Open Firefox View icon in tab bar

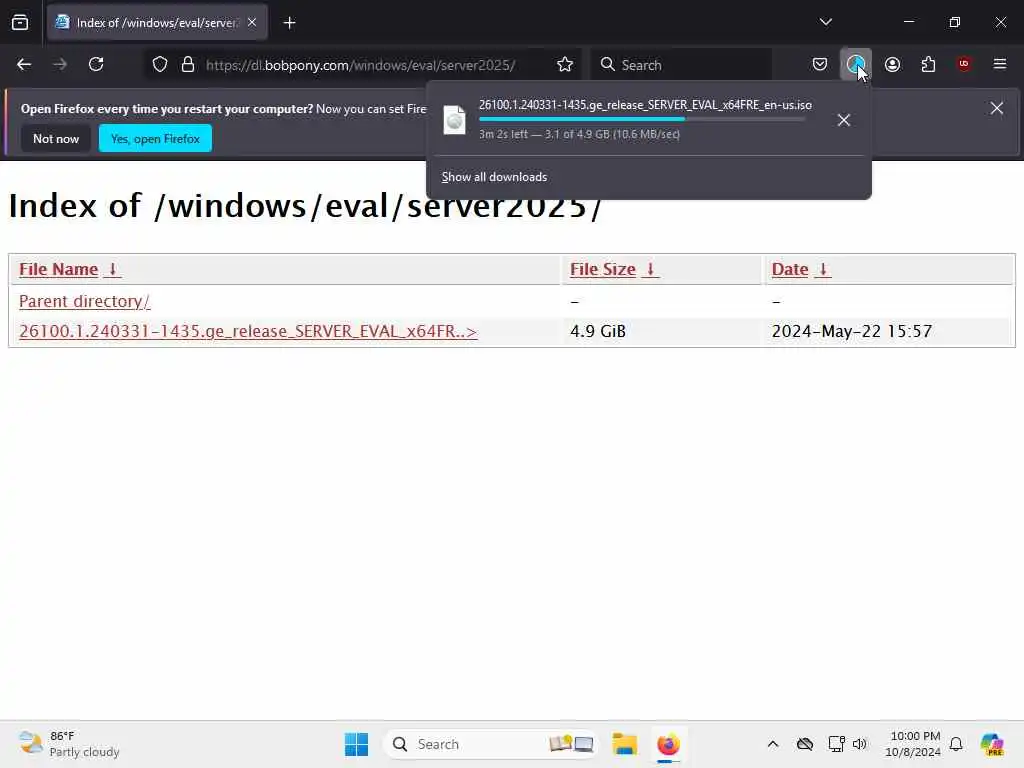(x=20, y=22)
